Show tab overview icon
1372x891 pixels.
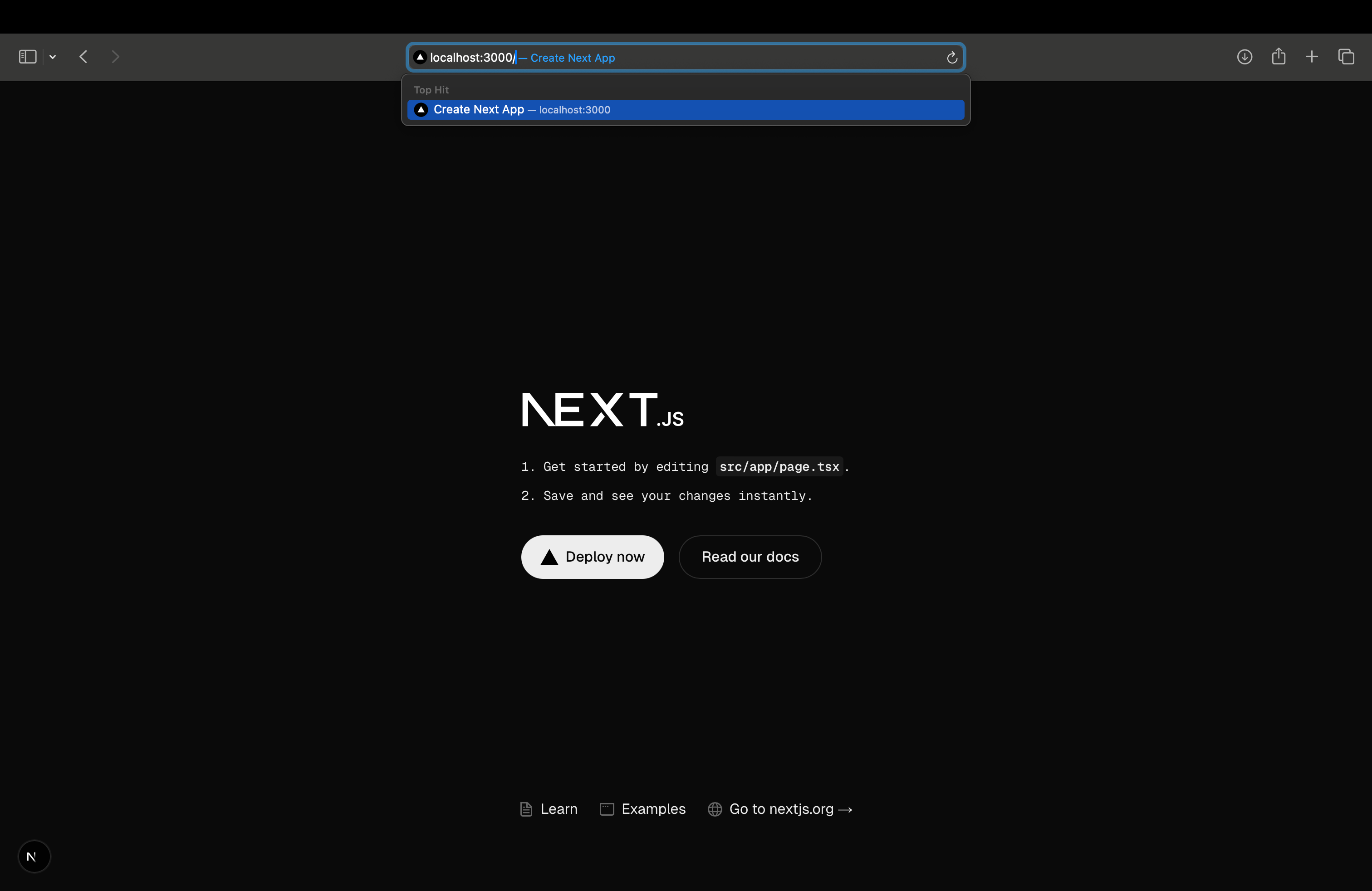pos(1346,56)
